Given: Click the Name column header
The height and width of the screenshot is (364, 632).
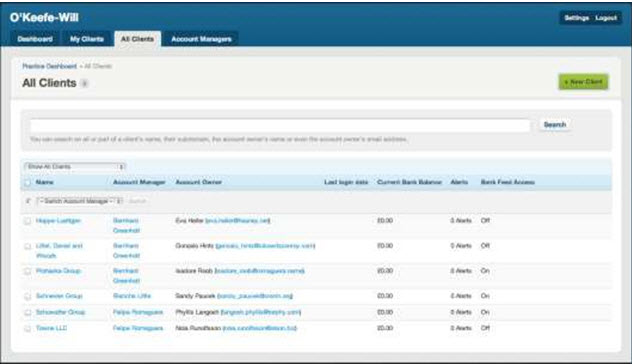Looking at the screenshot, I should click(x=44, y=182).
